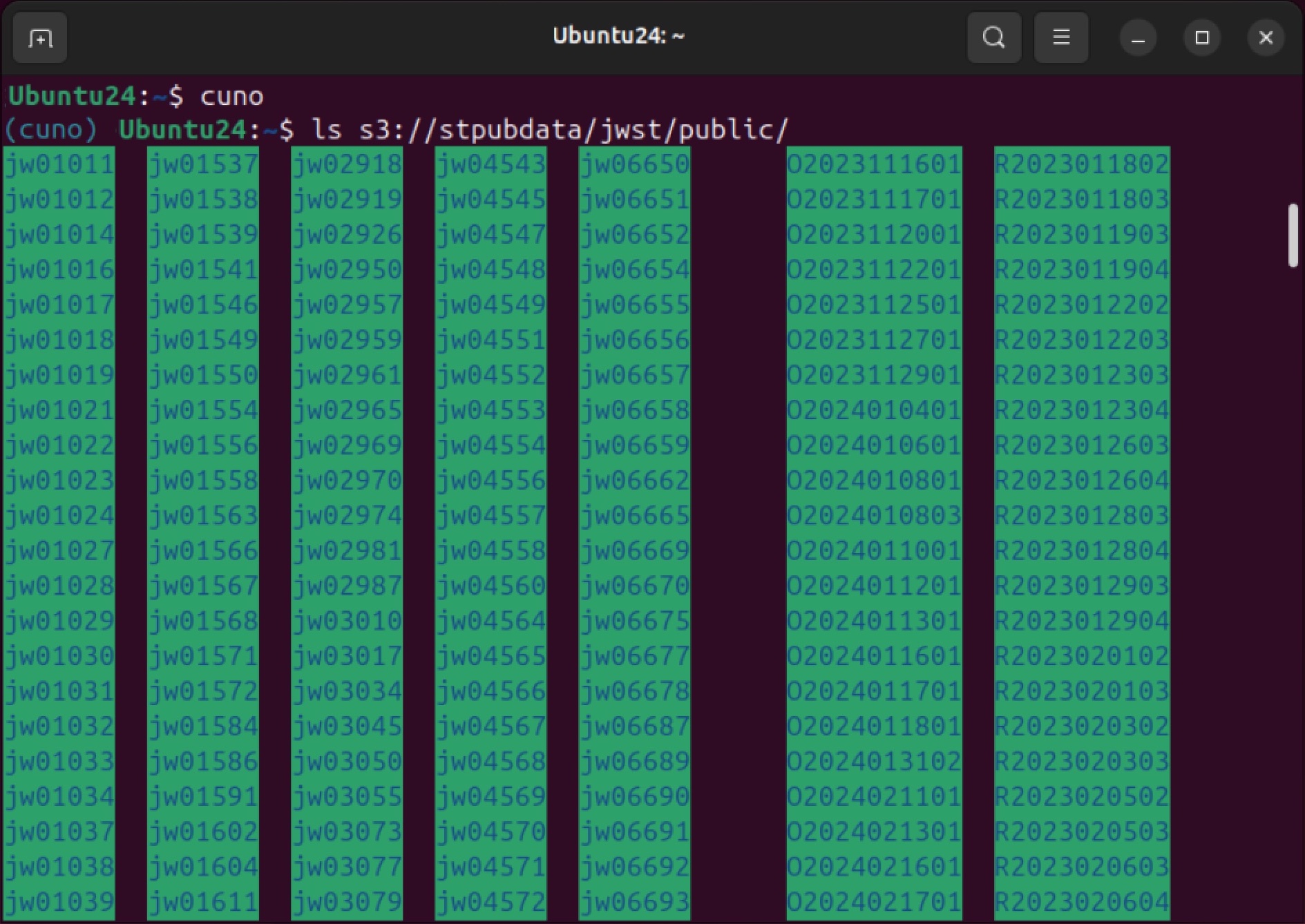Select directory jw04543 in listing
The image size is (1305, 924).
(x=490, y=164)
